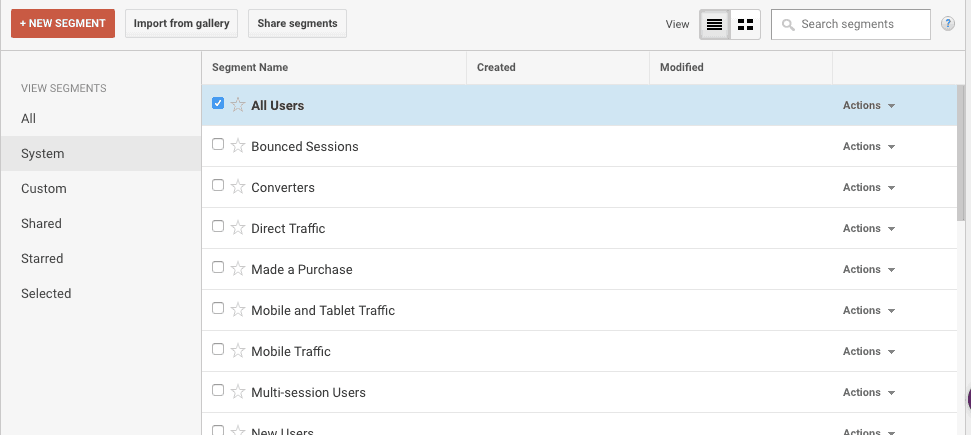Viewport: 971px width, 435px height.
Task: Select Starred in View Segments list
Action: coord(42,258)
